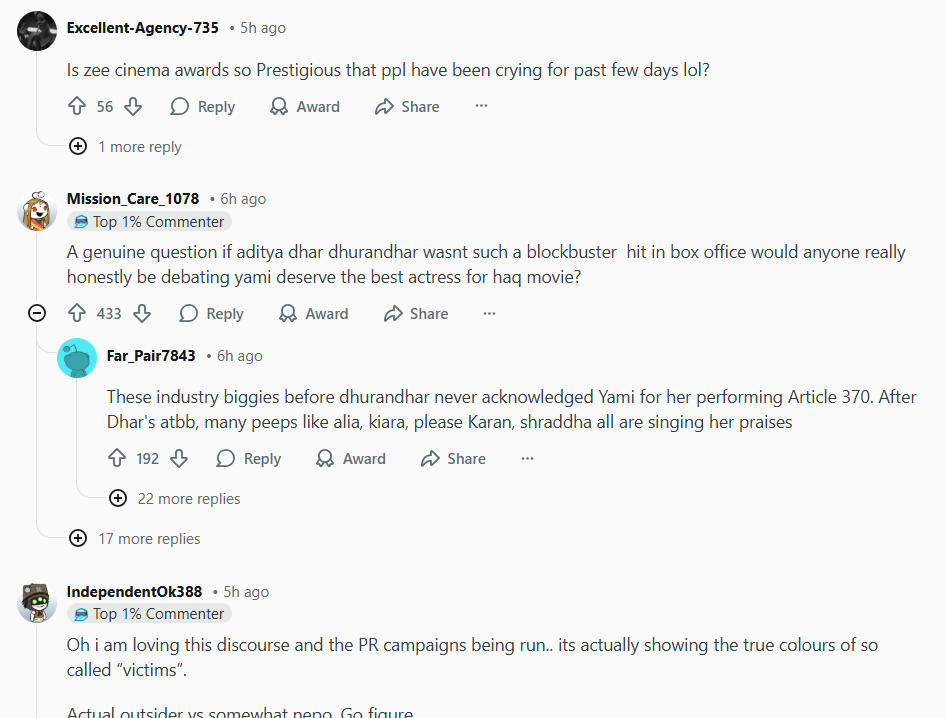Click Far_Pair7843's avatar image
This screenshot has width=946, height=718.
click(x=77, y=359)
